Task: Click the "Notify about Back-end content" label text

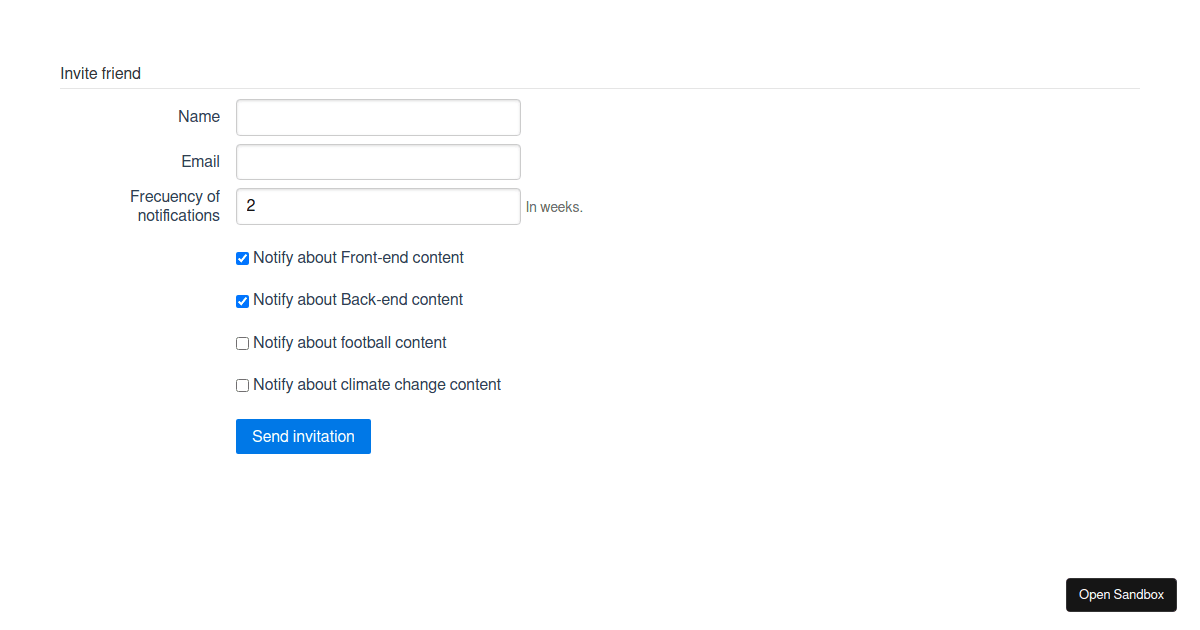Action: click(358, 300)
